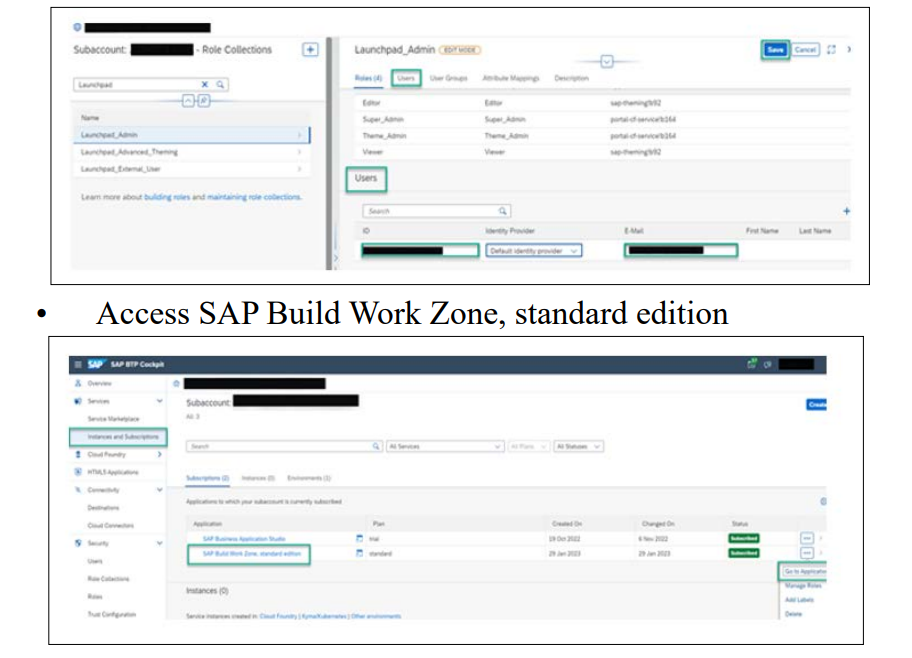Click the pin header icon below the Launchpad search

[x=204, y=101]
